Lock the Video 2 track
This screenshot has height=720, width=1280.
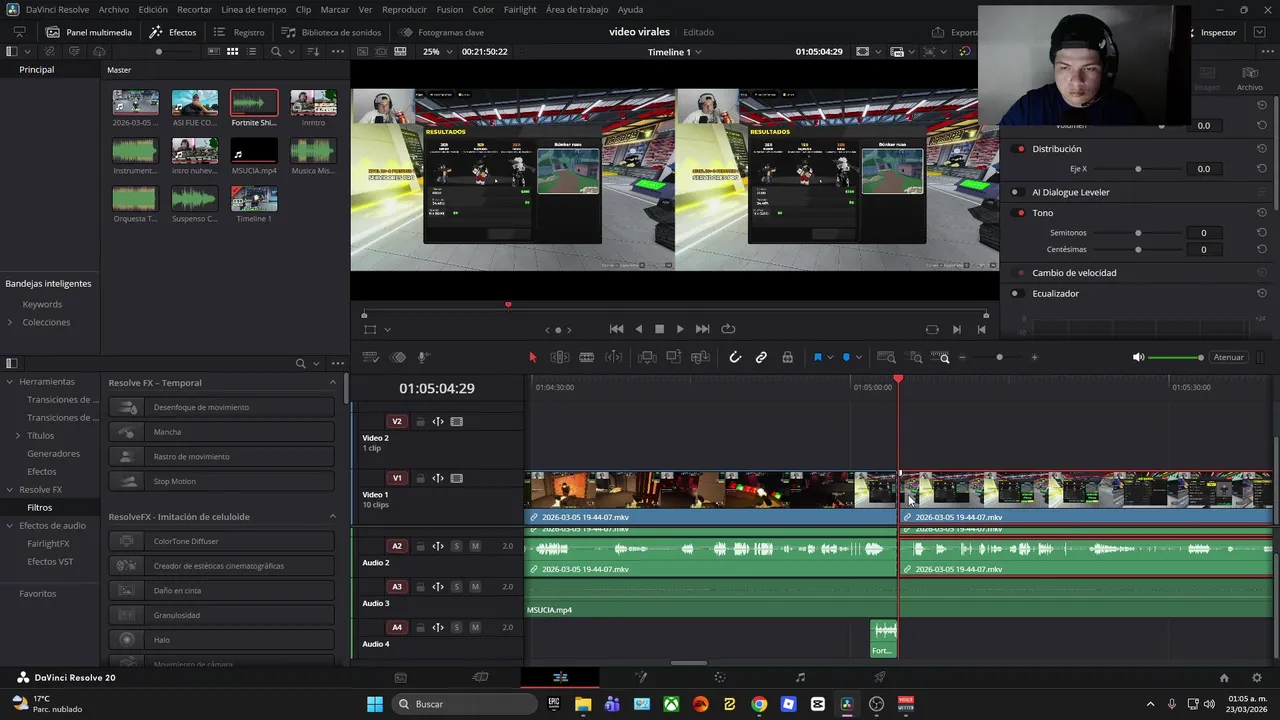click(x=420, y=422)
